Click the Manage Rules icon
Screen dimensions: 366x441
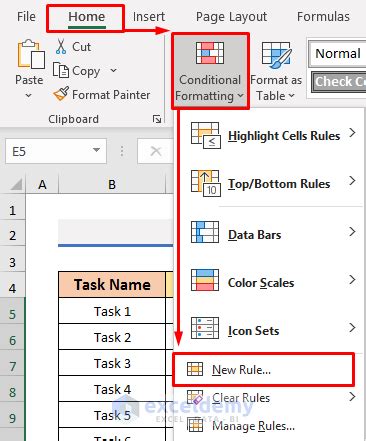click(195, 425)
